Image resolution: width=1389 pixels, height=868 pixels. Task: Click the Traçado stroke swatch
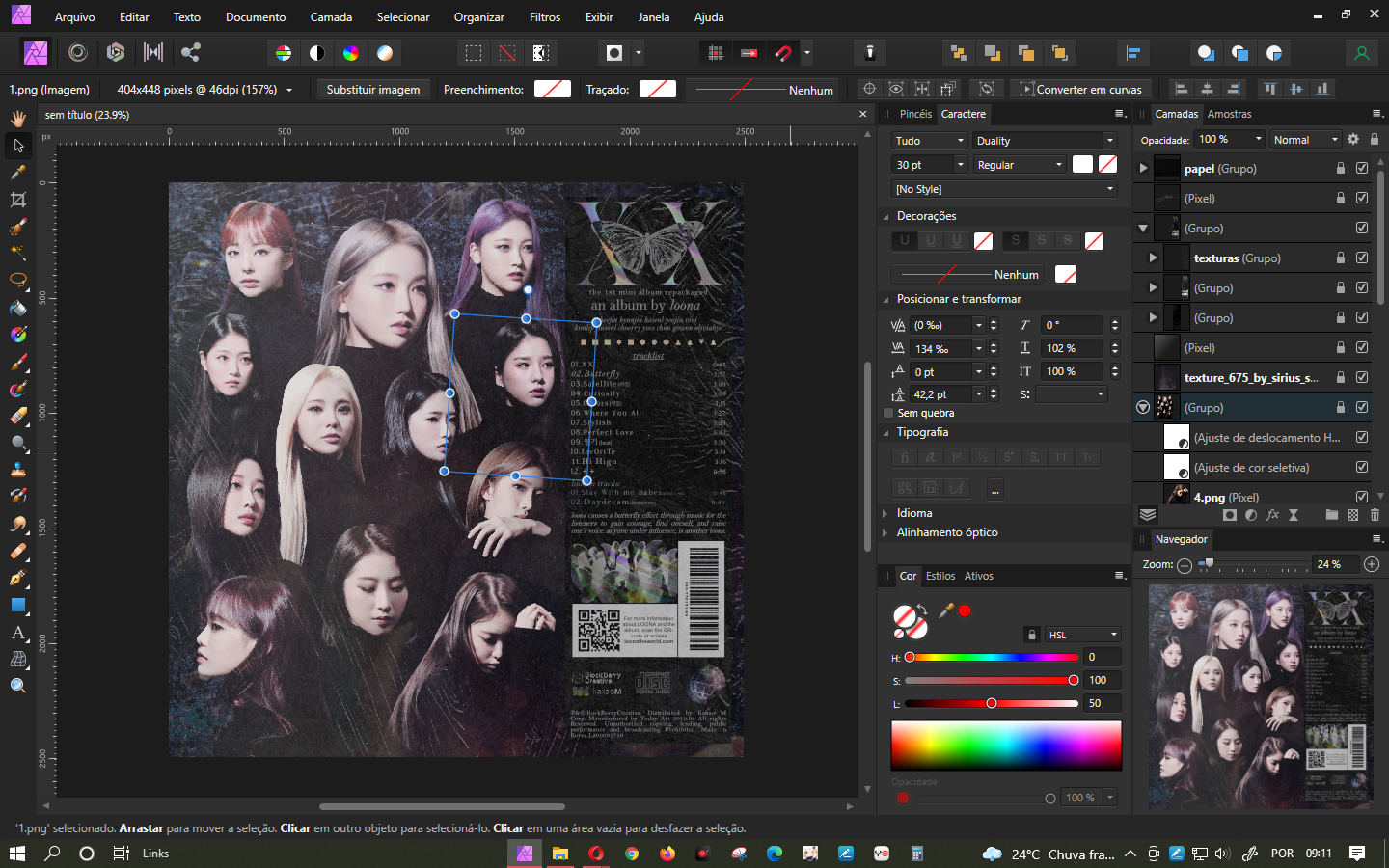pyautogui.click(x=657, y=89)
